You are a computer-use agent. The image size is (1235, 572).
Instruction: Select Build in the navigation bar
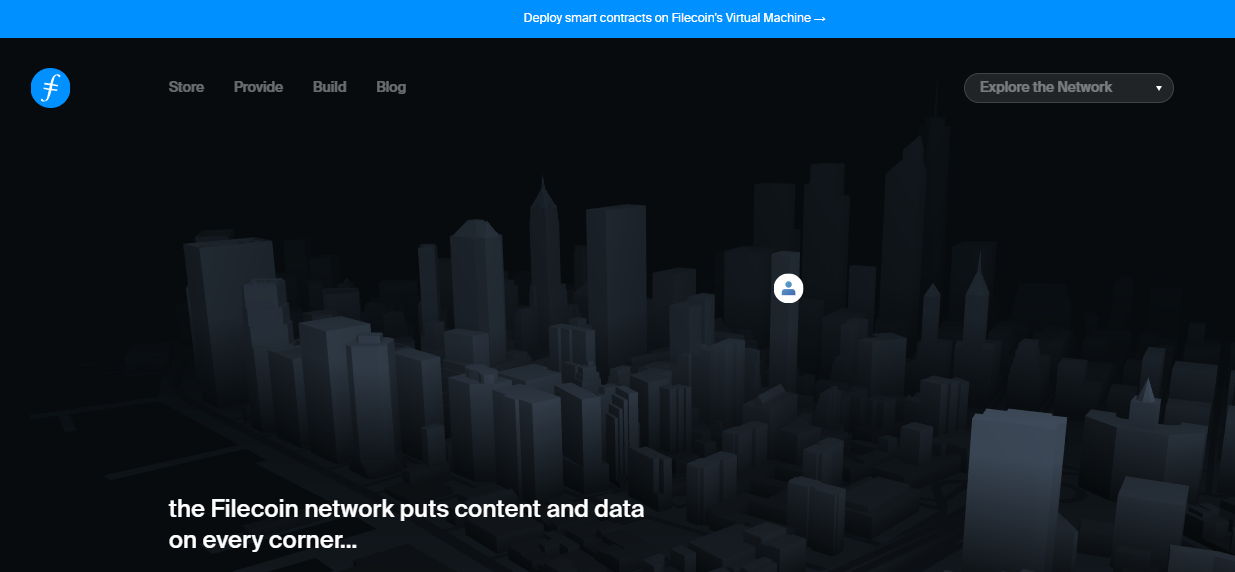(329, 87)
